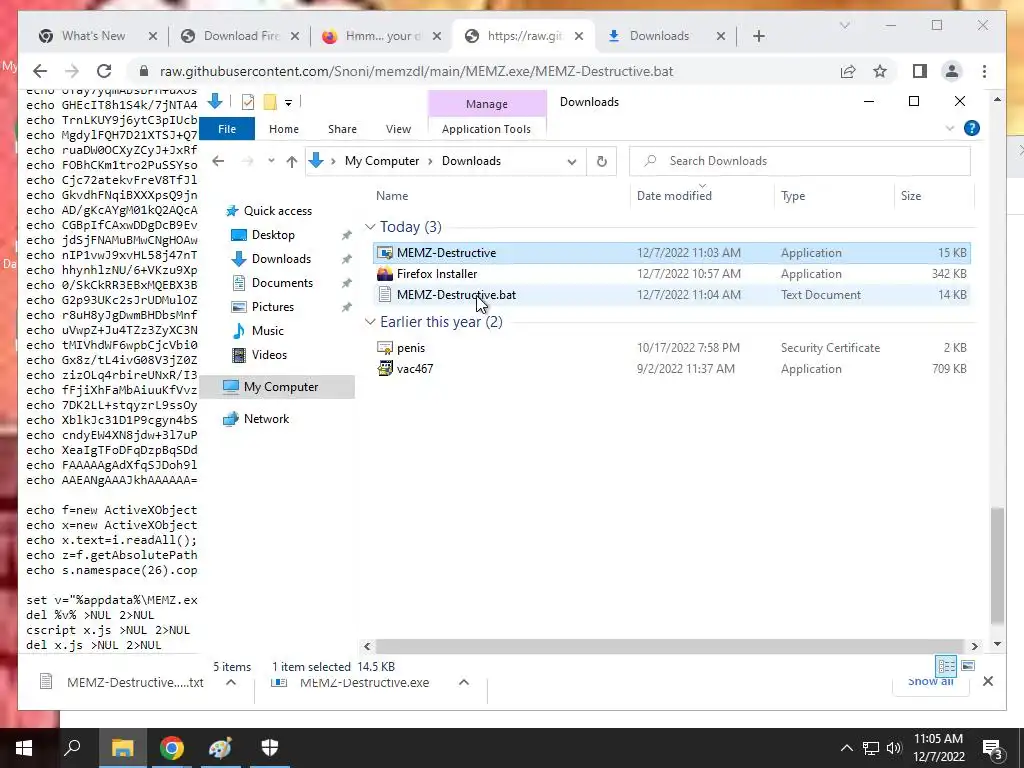
Task: Open Explorer help icon
Action: click(x=971, y=128)
